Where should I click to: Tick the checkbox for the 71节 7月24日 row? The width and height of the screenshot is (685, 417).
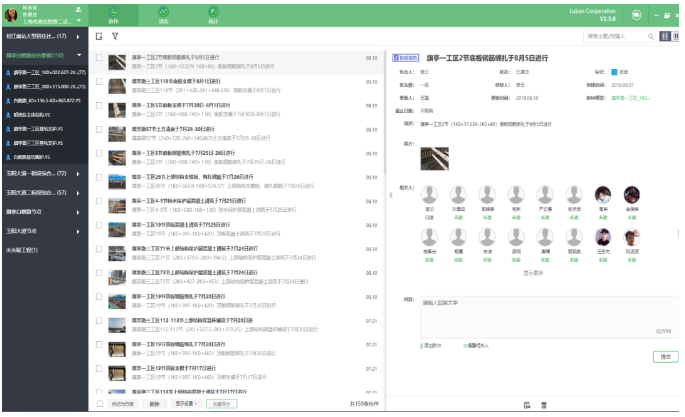point(99,249)
